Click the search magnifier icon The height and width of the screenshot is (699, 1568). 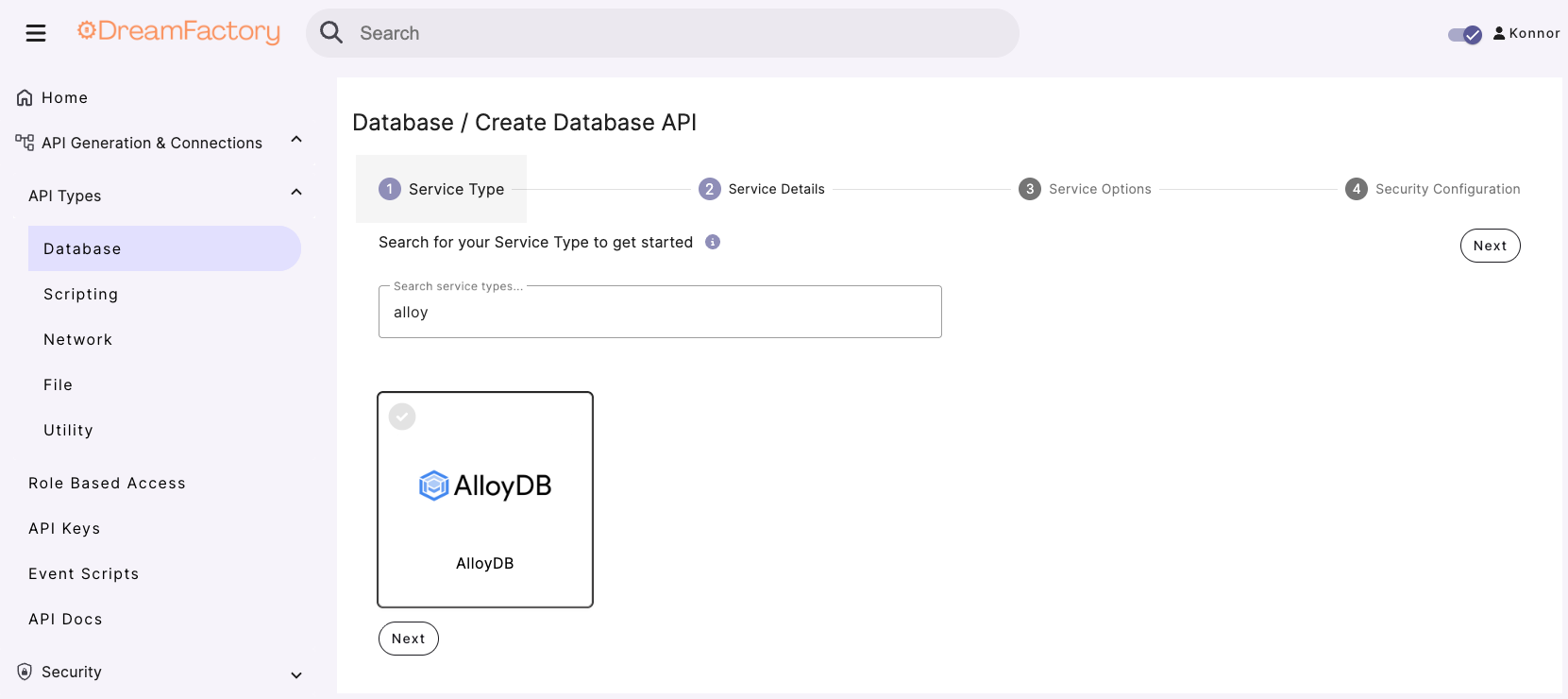[331, 32]
